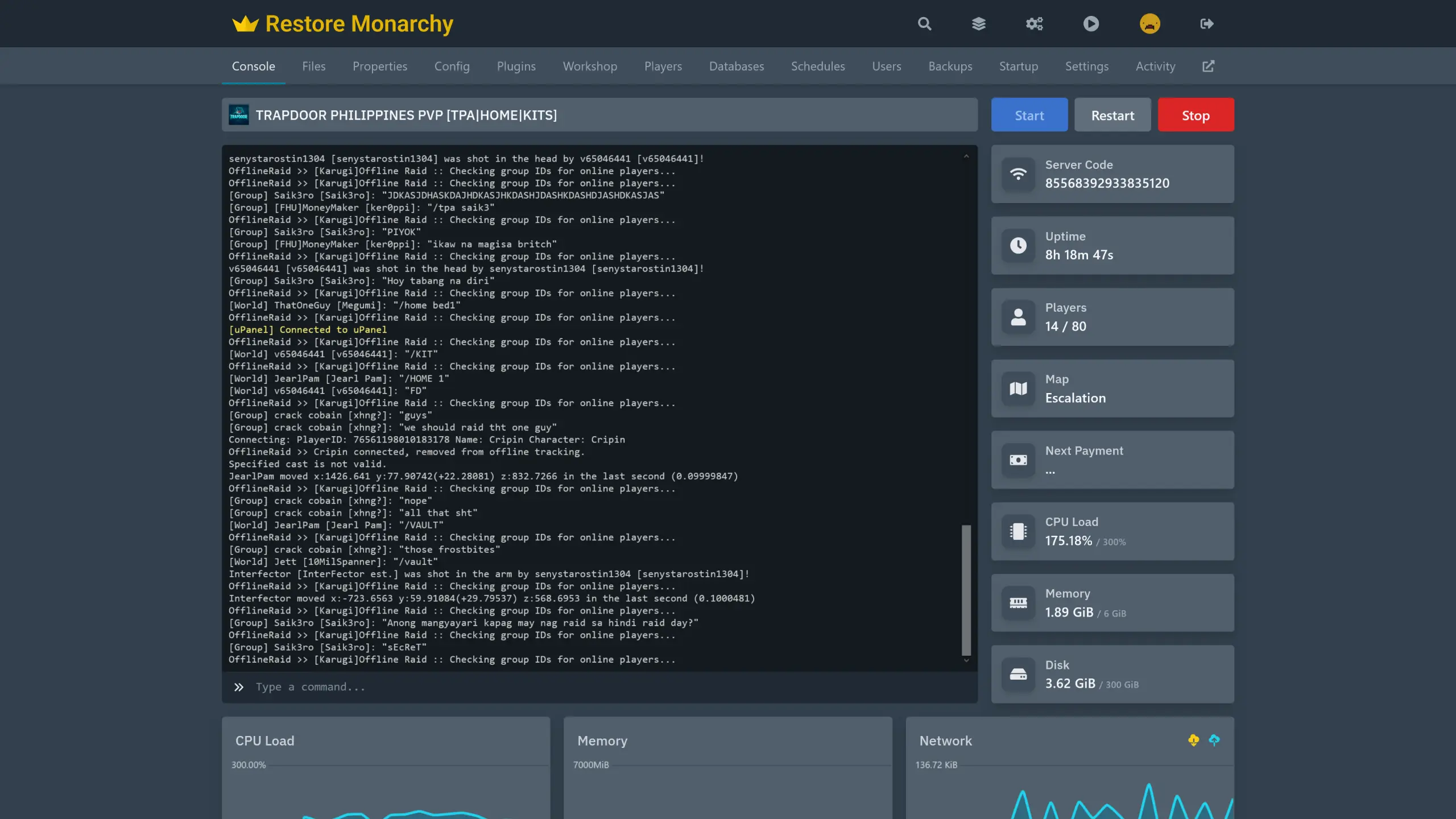This screenshot has height=819, width=1456.
Task: Click the red Stop button
Action: (1196, 115)
